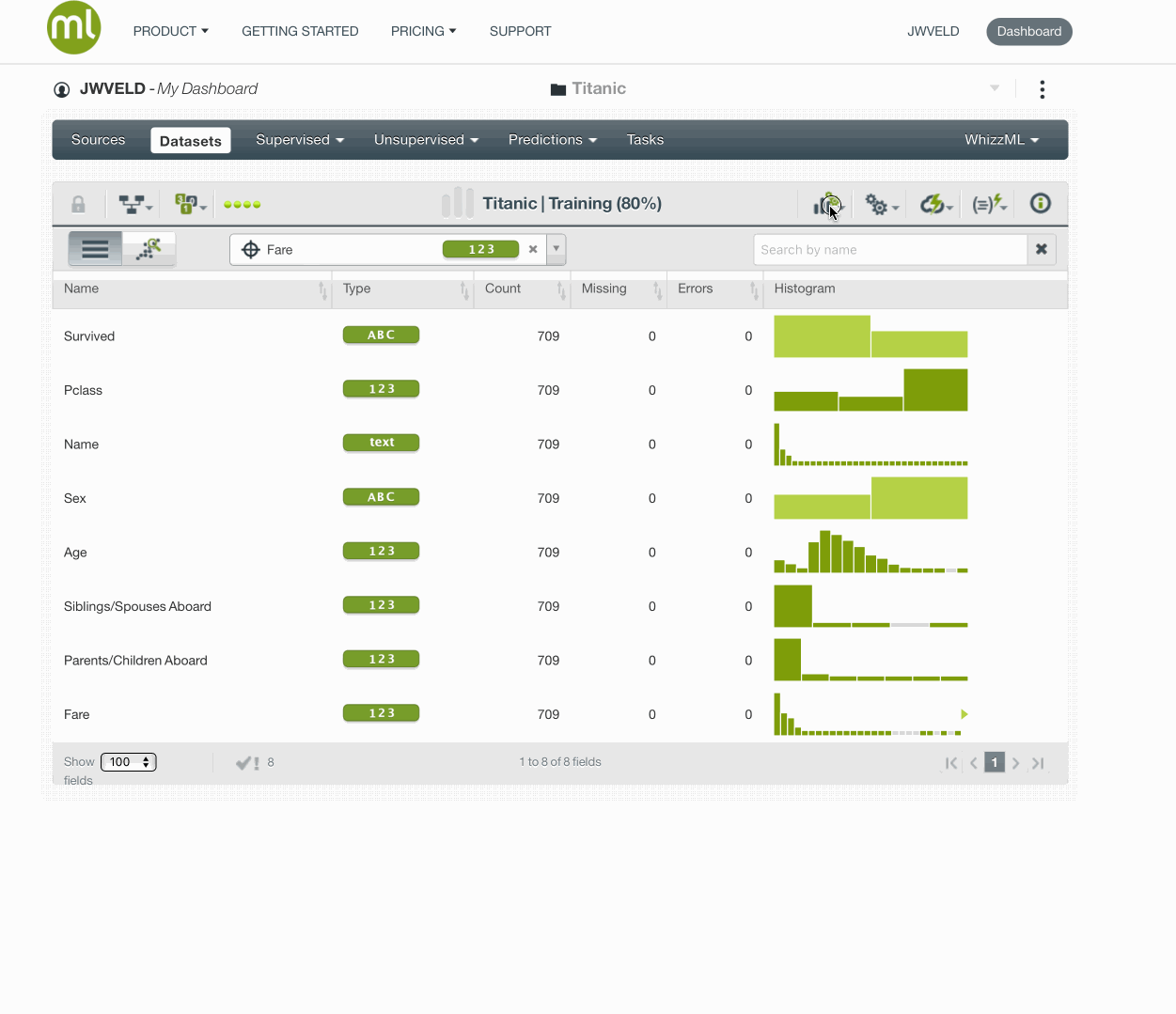
Task: Show dataset info details icon
Action: click(1040, 203)
